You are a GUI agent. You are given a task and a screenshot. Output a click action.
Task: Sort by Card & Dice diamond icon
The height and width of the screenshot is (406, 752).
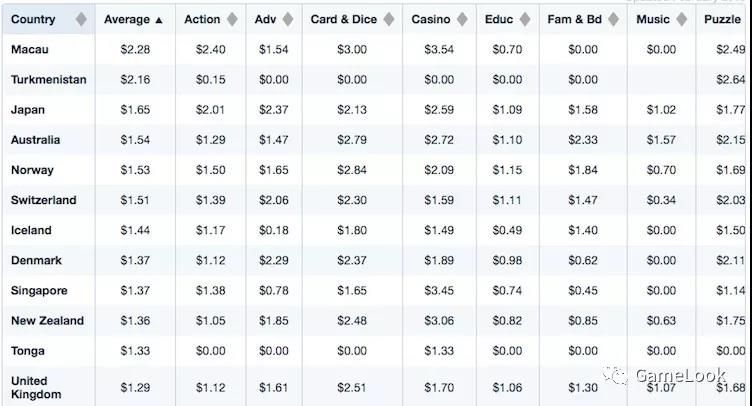(x=389, y=19)
